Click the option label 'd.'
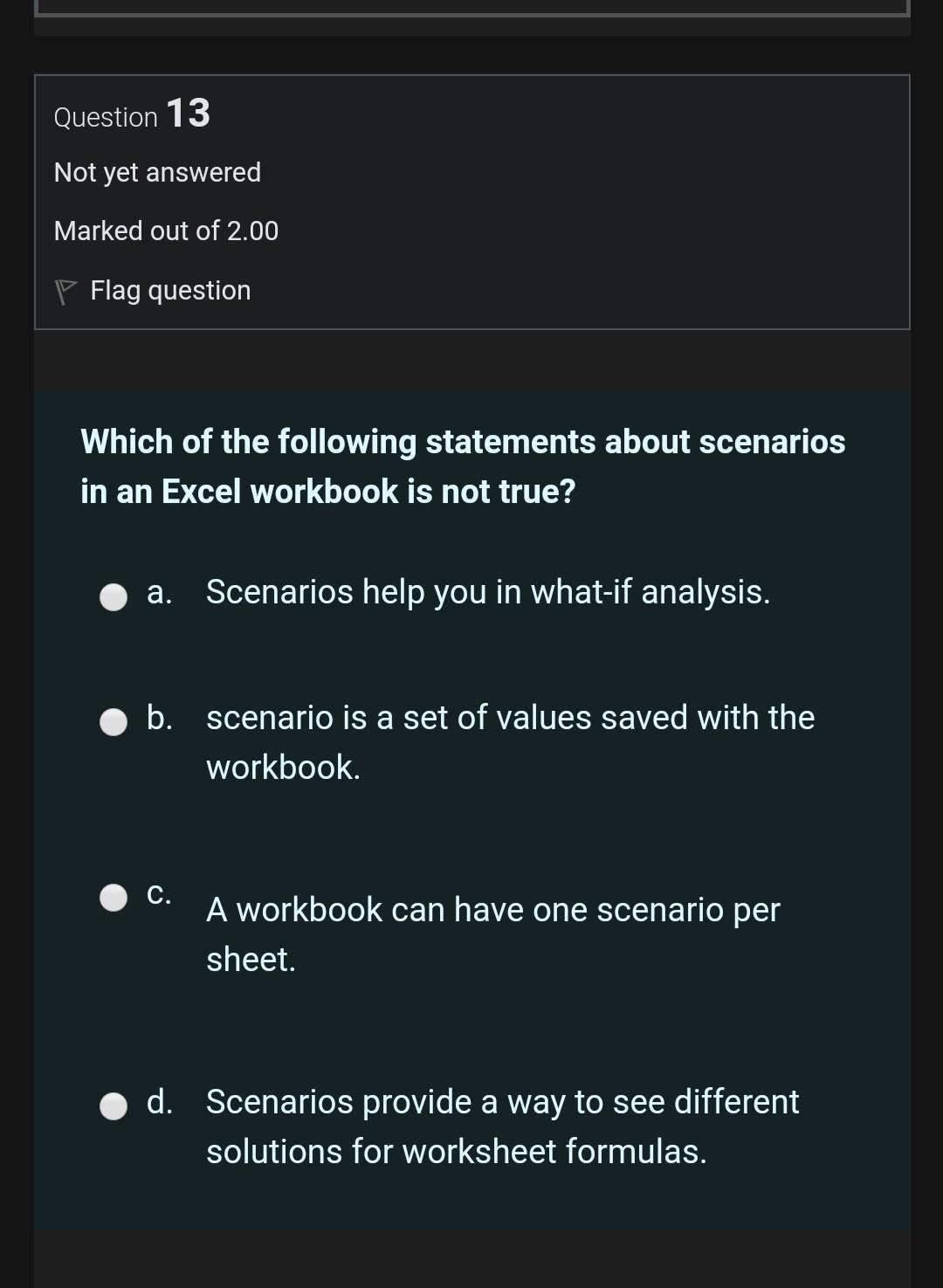 [x=159, y=1102]
